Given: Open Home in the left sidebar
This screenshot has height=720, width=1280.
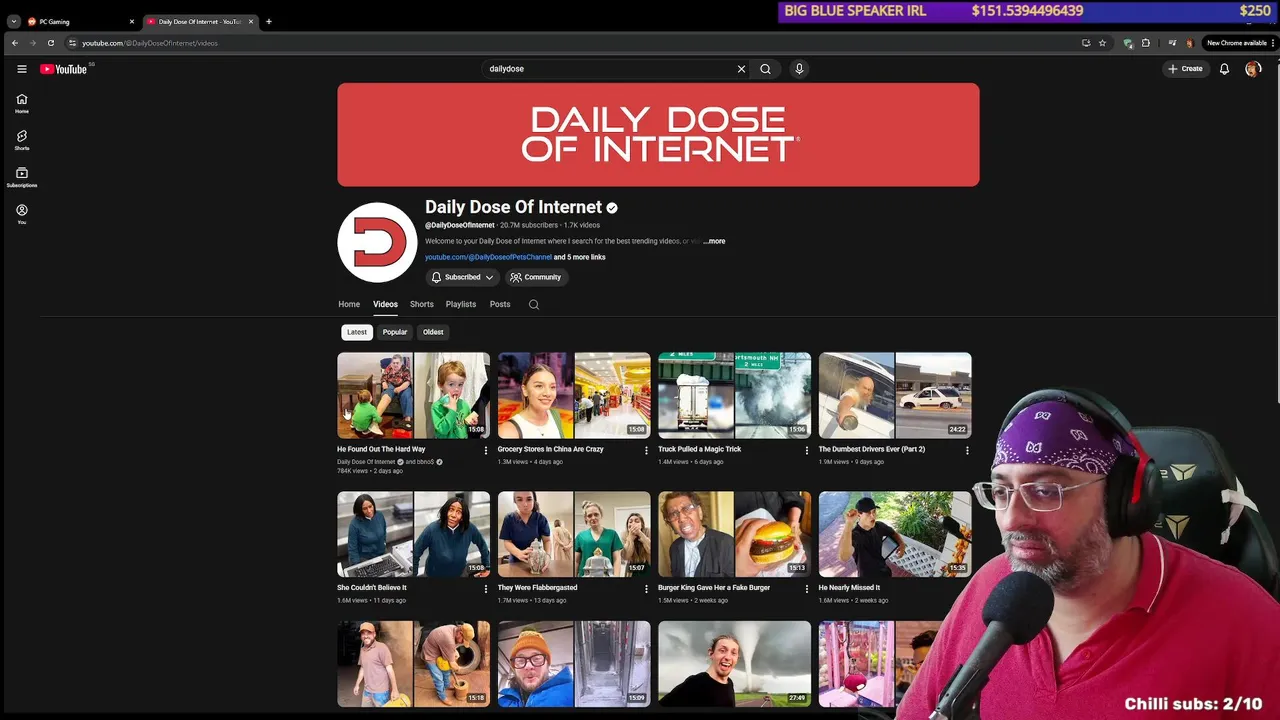Looking at the screenshot, I should click(21, 103).
